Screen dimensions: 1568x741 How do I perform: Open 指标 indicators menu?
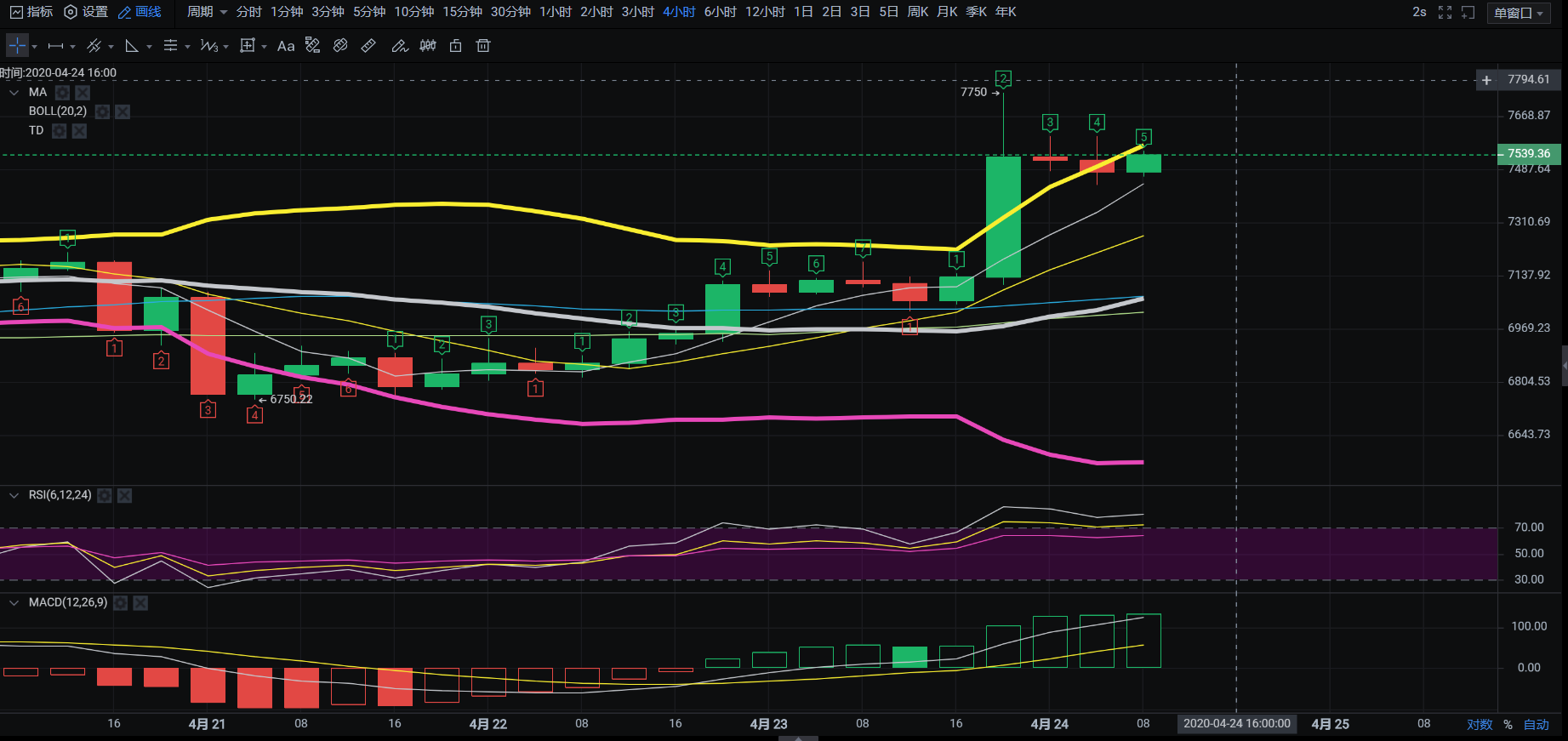(31, 12)
